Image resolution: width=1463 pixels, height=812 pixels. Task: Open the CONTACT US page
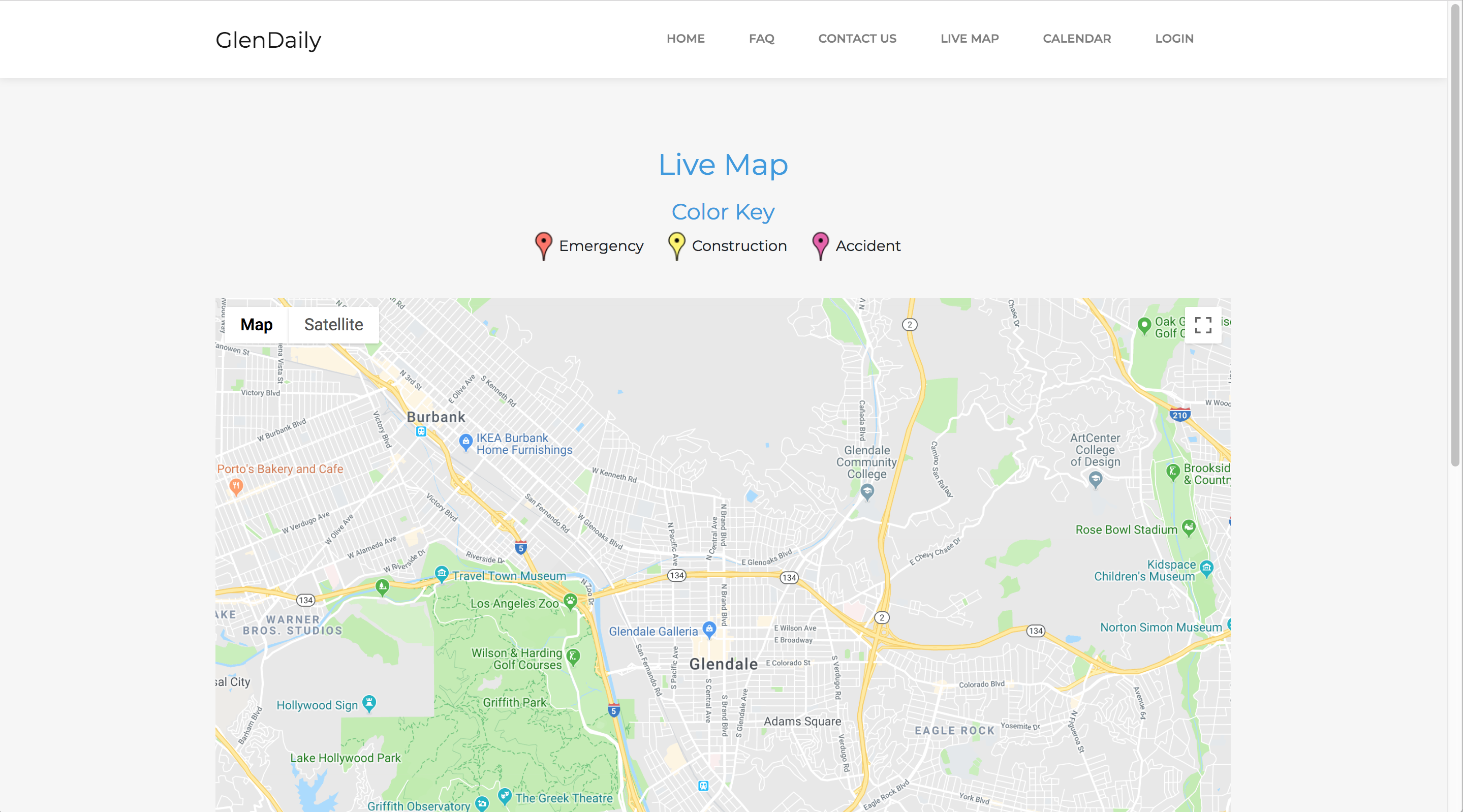pos(857,39)
